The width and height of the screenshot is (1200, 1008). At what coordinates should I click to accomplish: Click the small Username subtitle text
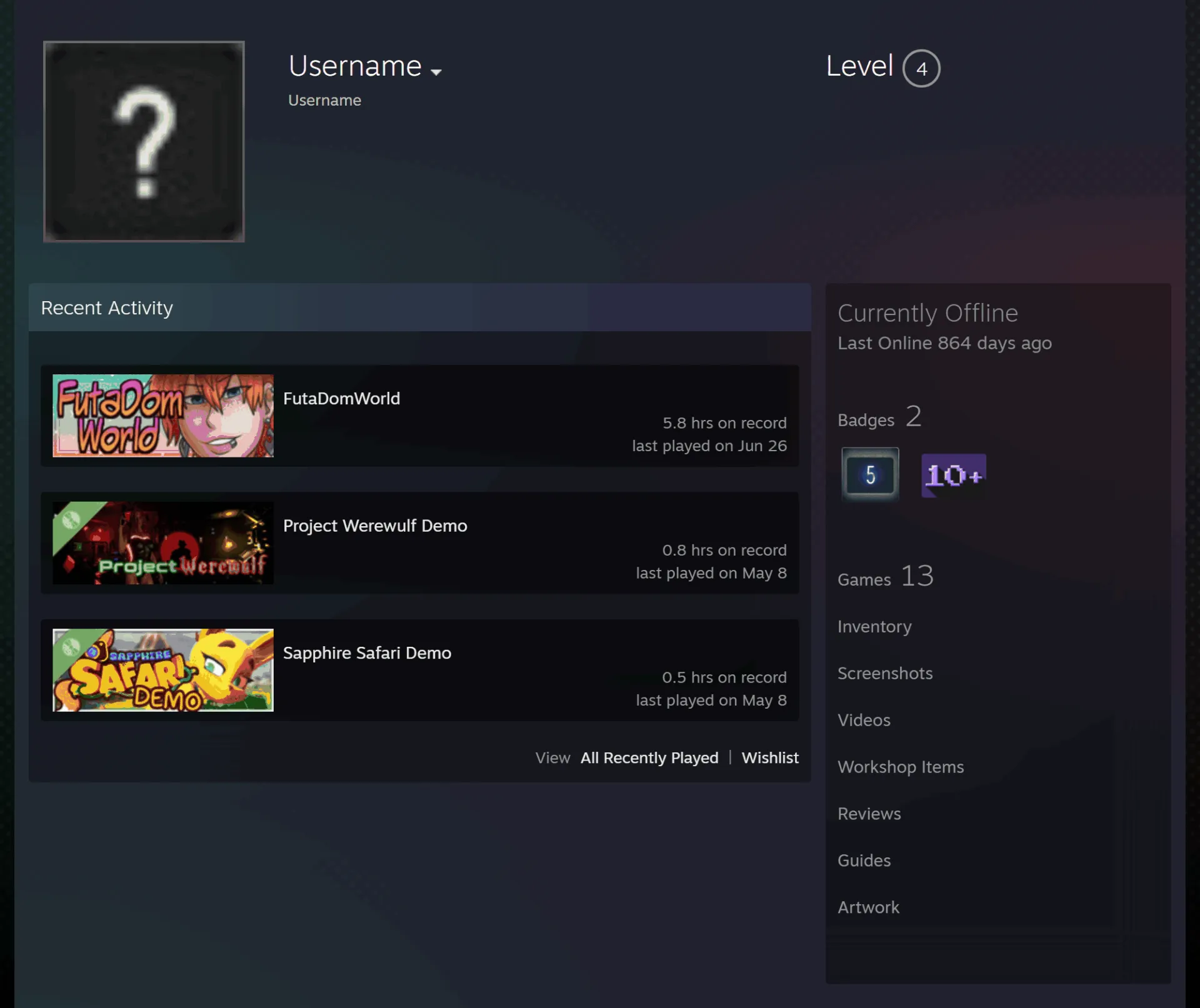click(324, 101)
